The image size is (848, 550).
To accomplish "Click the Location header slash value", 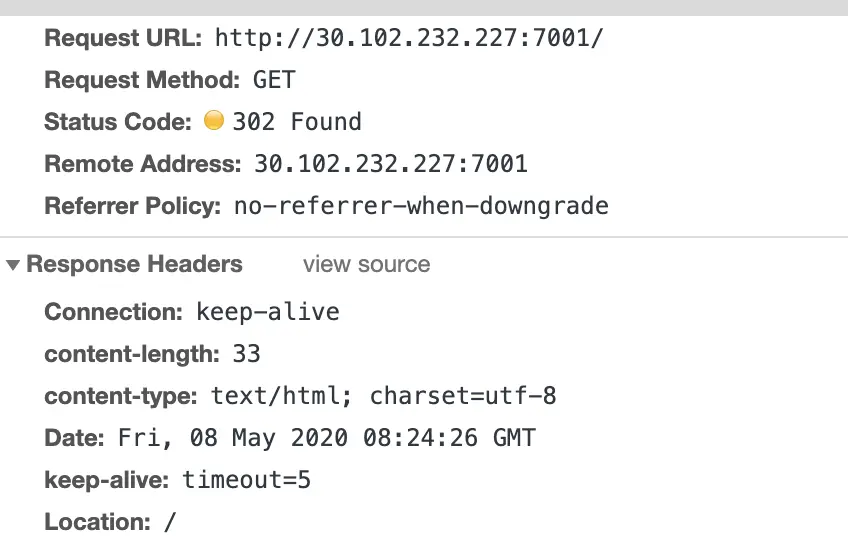I will (170, 522).
